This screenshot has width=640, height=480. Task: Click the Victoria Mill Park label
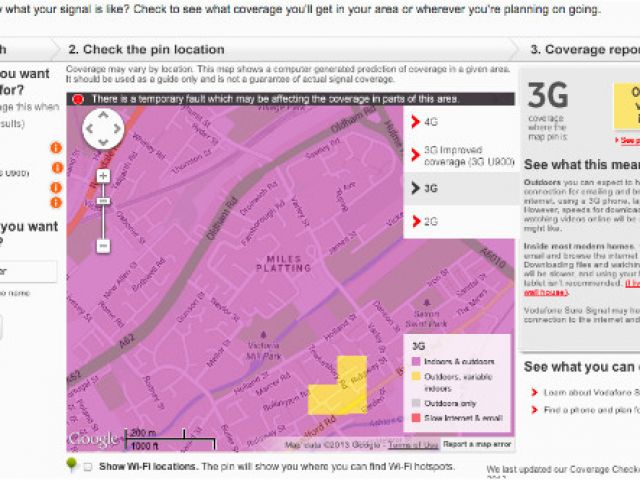coord(263,351)
